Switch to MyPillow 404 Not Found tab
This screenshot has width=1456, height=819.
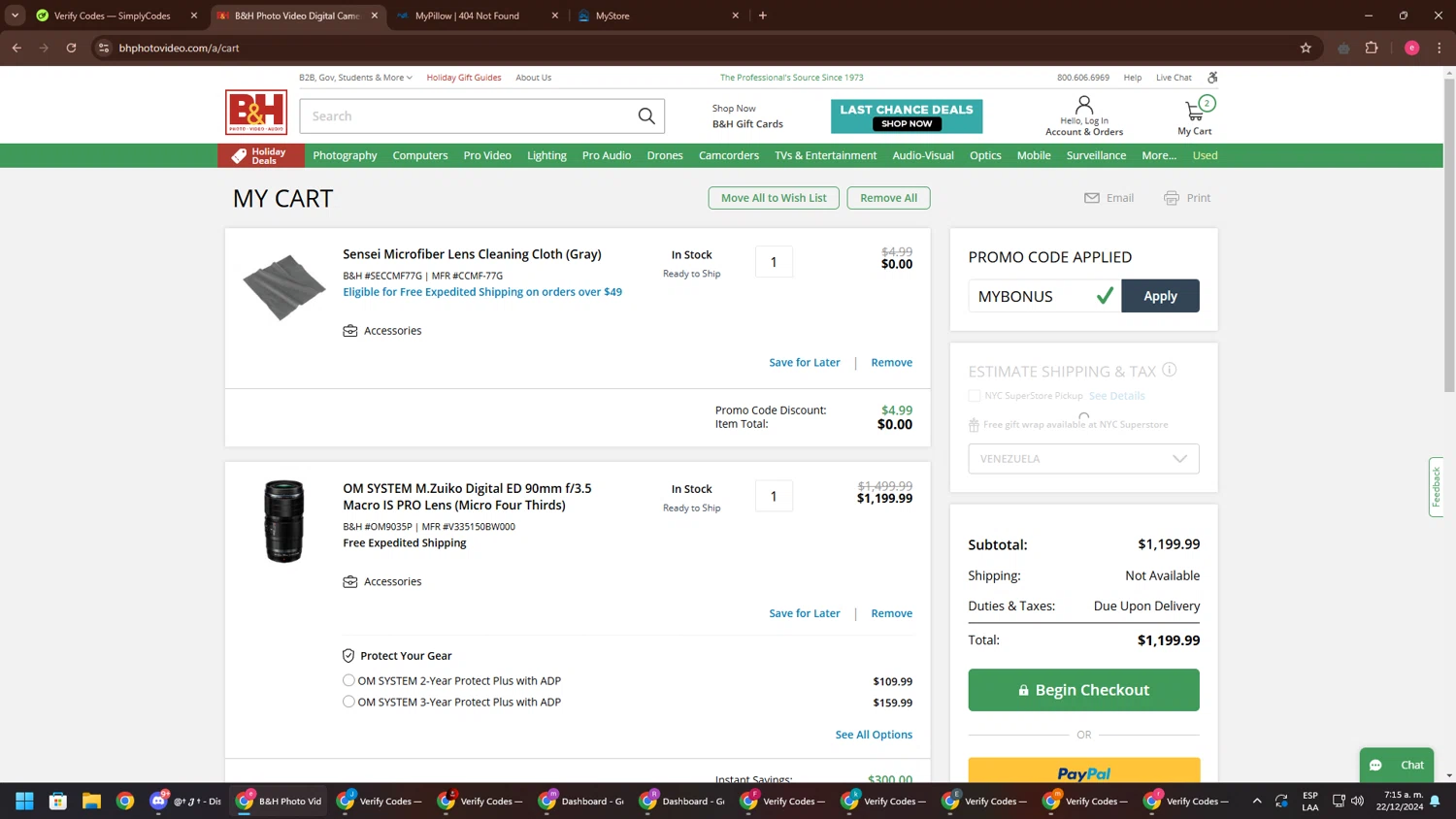tap(478, 16)
